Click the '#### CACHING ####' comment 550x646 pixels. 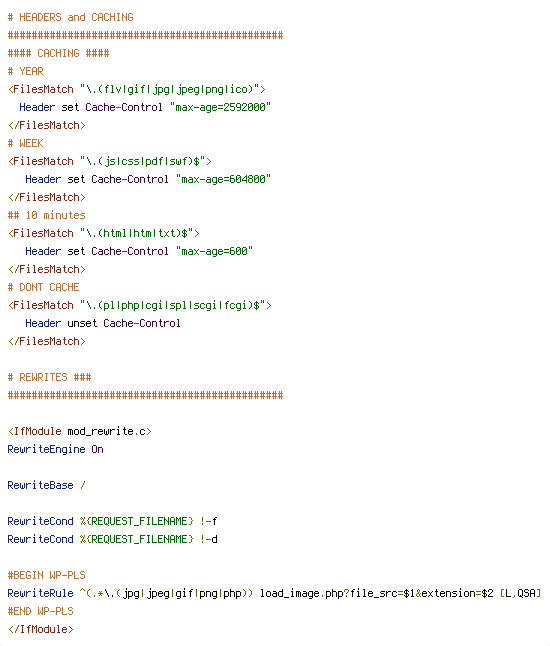(x=59, y=53)
